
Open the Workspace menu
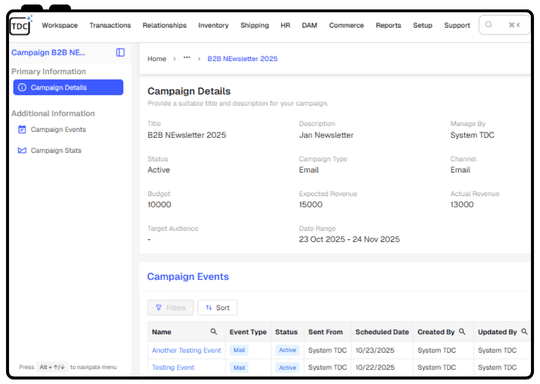[x=60, y=25]
